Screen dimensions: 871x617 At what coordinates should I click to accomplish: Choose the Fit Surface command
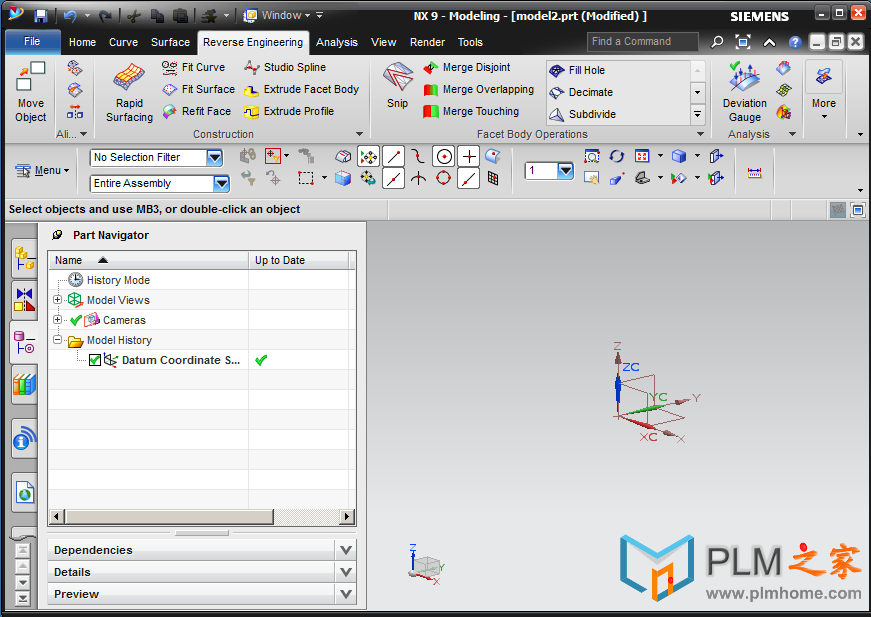[x=198, y=89]
